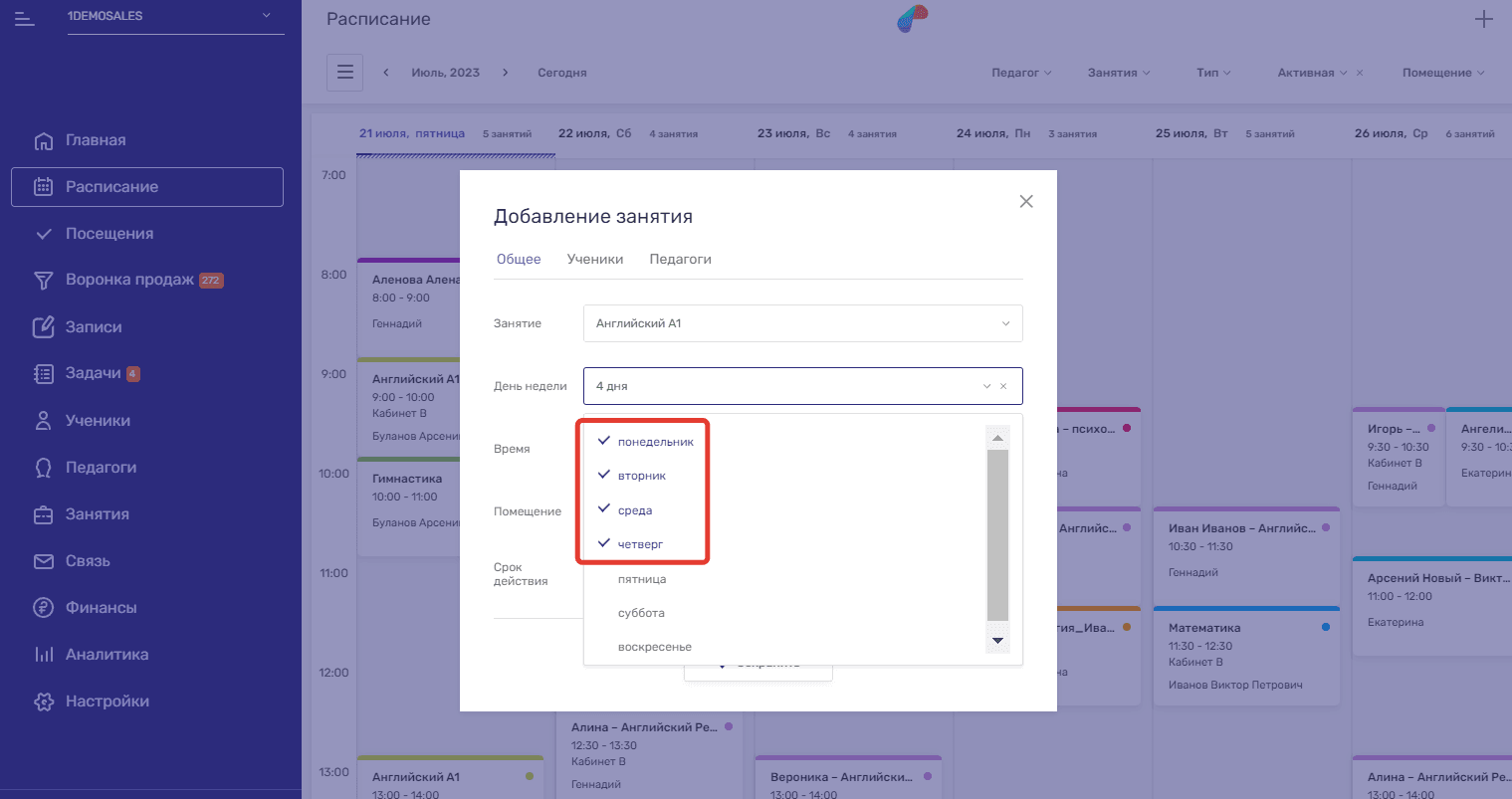Switch to the Ученики tab in dialog

(594, 259)
